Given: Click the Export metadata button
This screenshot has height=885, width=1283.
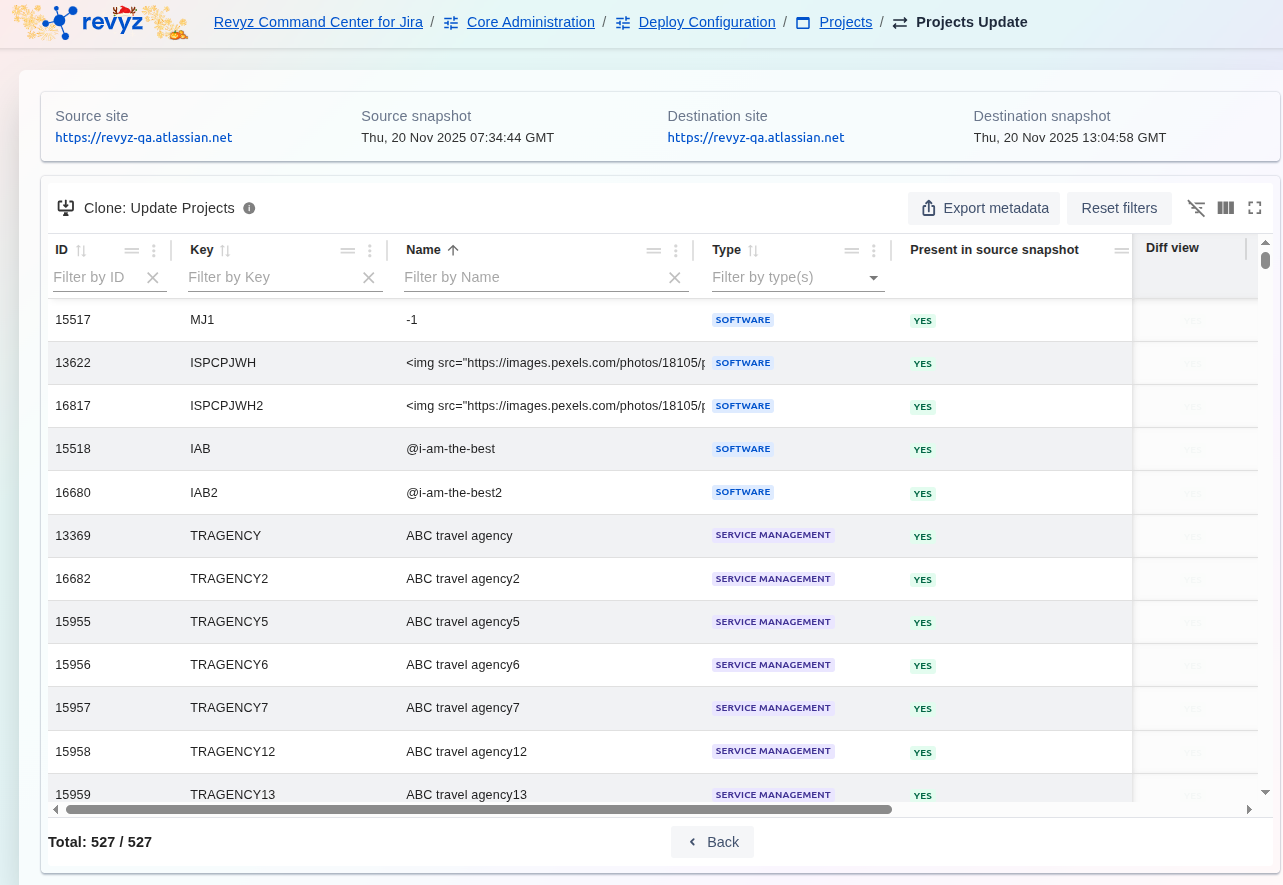Looking at the screenshot, I should [x=984, y=208].
